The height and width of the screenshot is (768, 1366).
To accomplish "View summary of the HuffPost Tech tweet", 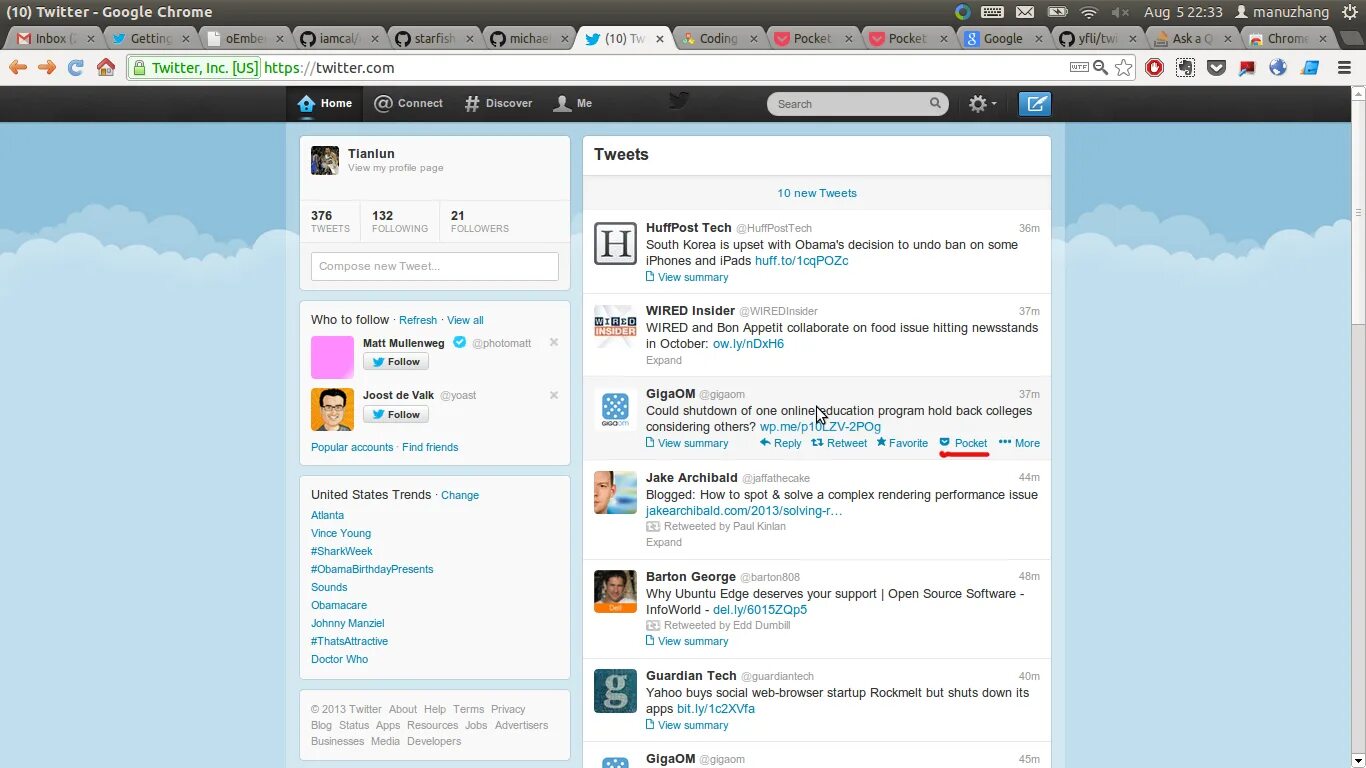I will 687,277.
